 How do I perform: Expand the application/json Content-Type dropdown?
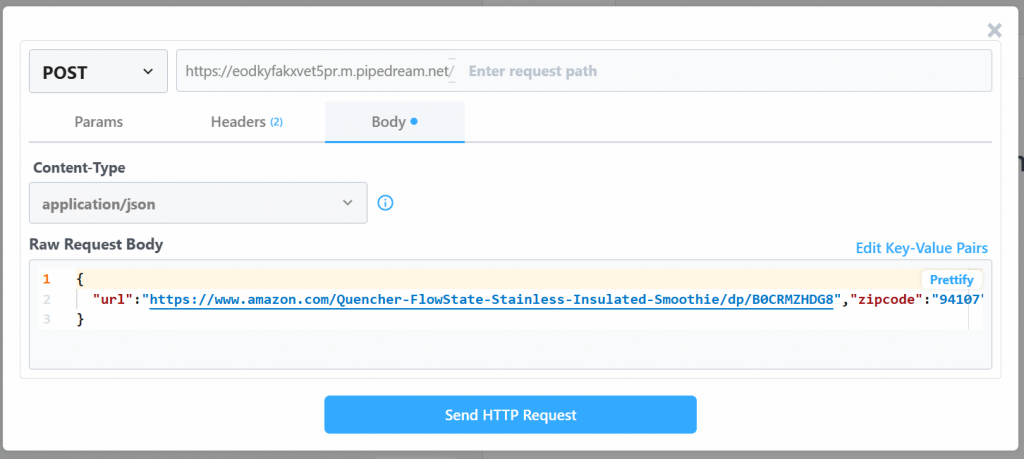(x=198, y=203)
